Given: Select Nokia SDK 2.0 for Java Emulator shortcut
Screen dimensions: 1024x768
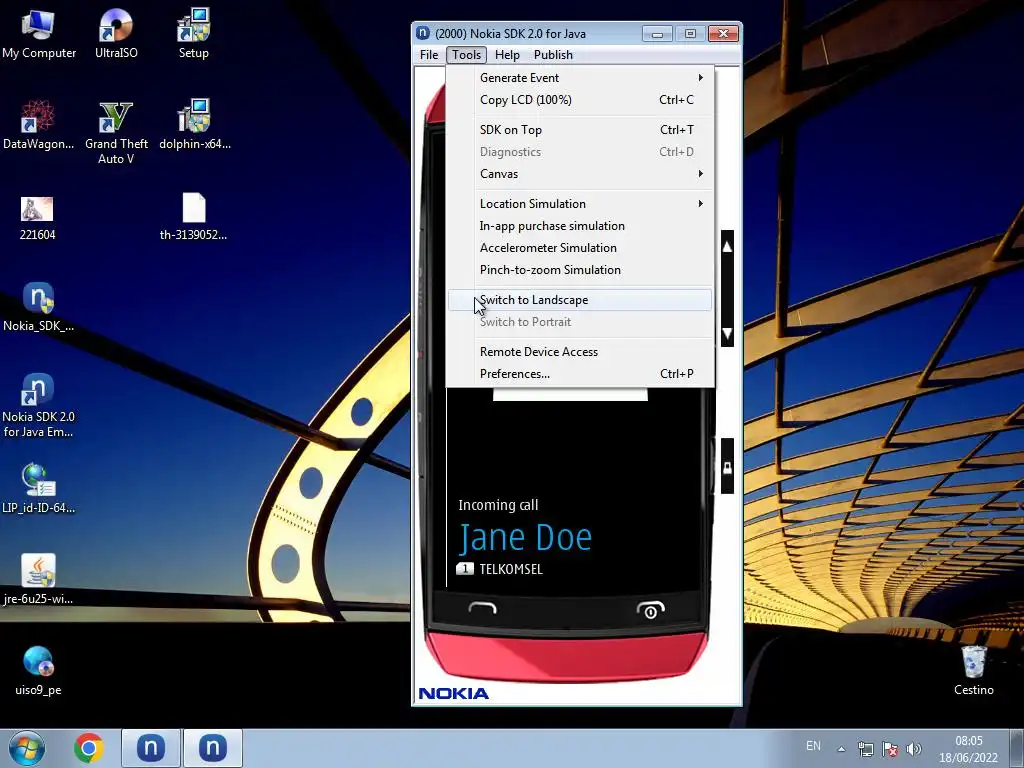Looking at the screenshot, I should pos(38,406).
